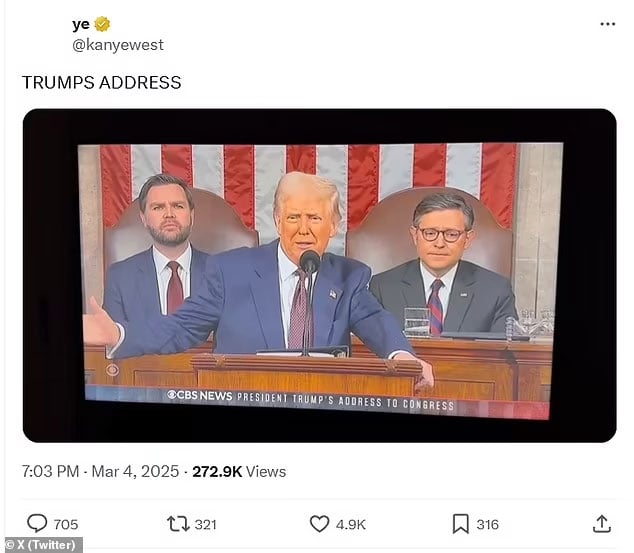Click the 4.9K likes count
Viewport: 634px width, 553px height.
pos(351,524)
